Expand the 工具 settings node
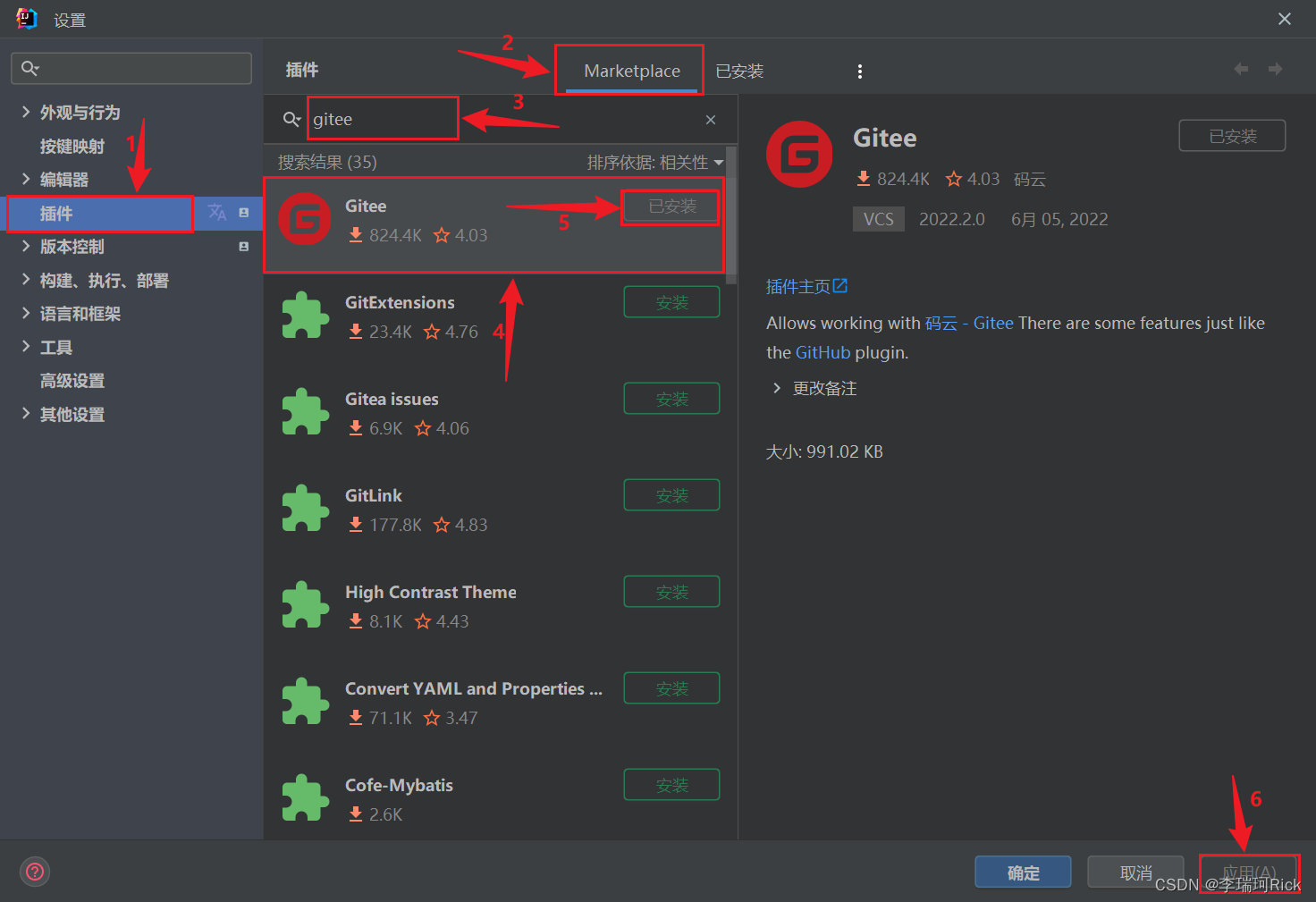1316x902 pixels. (x=26, y=347)
